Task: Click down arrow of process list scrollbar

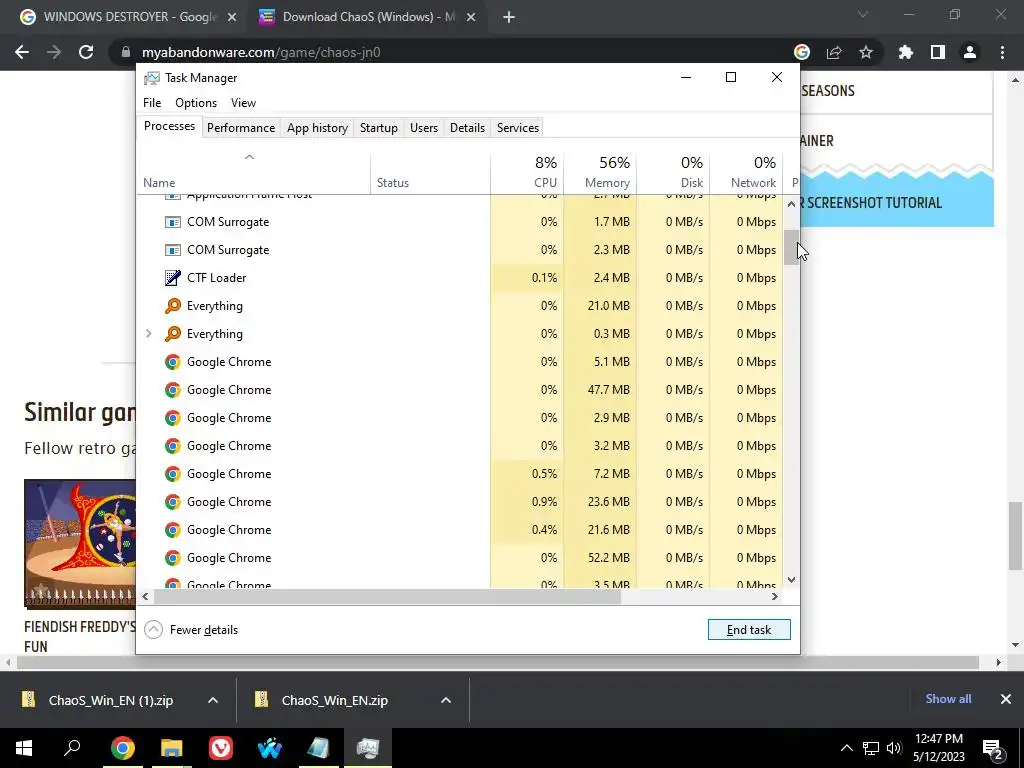Action: [x=792, y=580]
